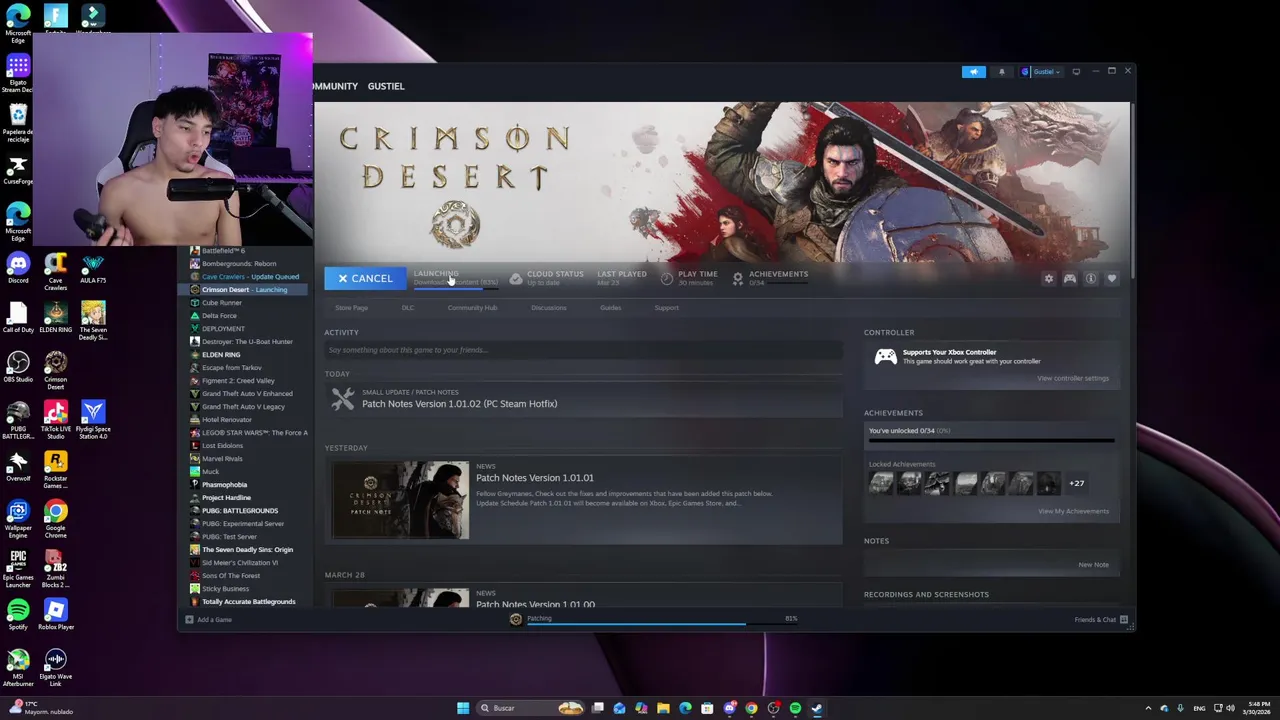Image resolution: width=1280 pixels, height=720 pixels.
Task: Open the Guides tab
Action: (x=610, y=308)
